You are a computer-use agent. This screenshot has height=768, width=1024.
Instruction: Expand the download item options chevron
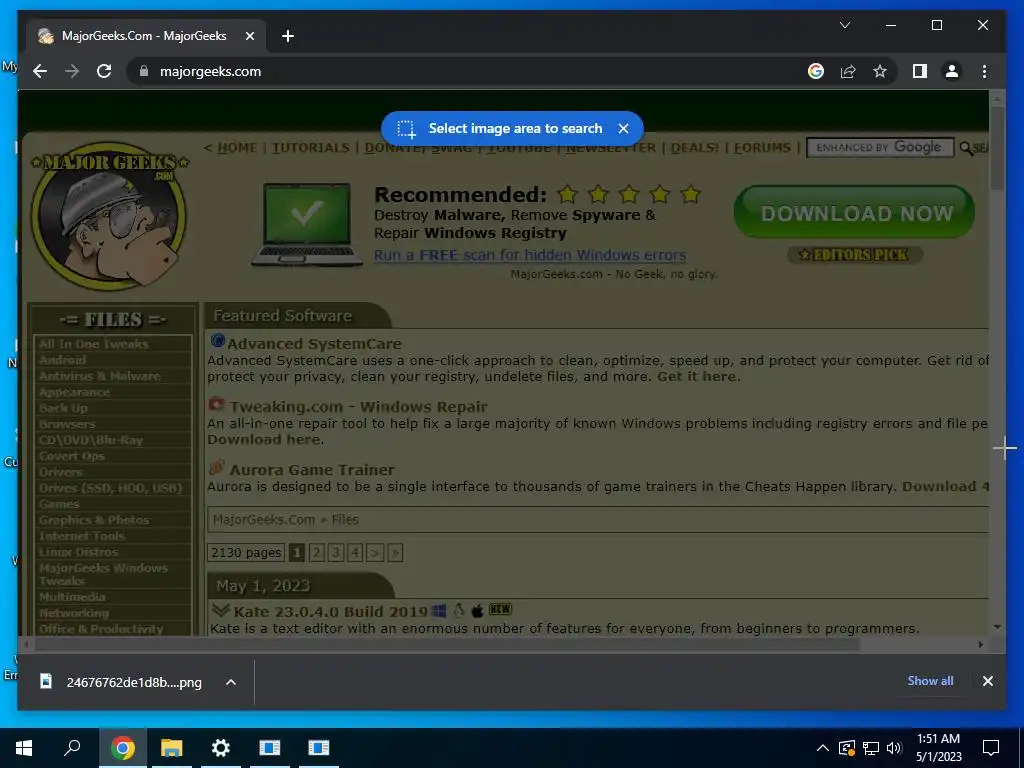pyautogui.click(x=231, y=682)
